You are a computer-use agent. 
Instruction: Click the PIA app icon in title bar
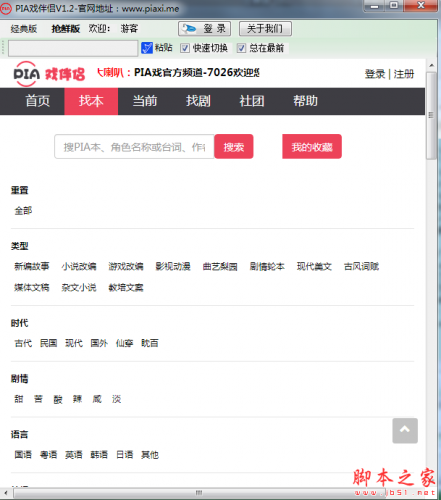tap(6, 8)
